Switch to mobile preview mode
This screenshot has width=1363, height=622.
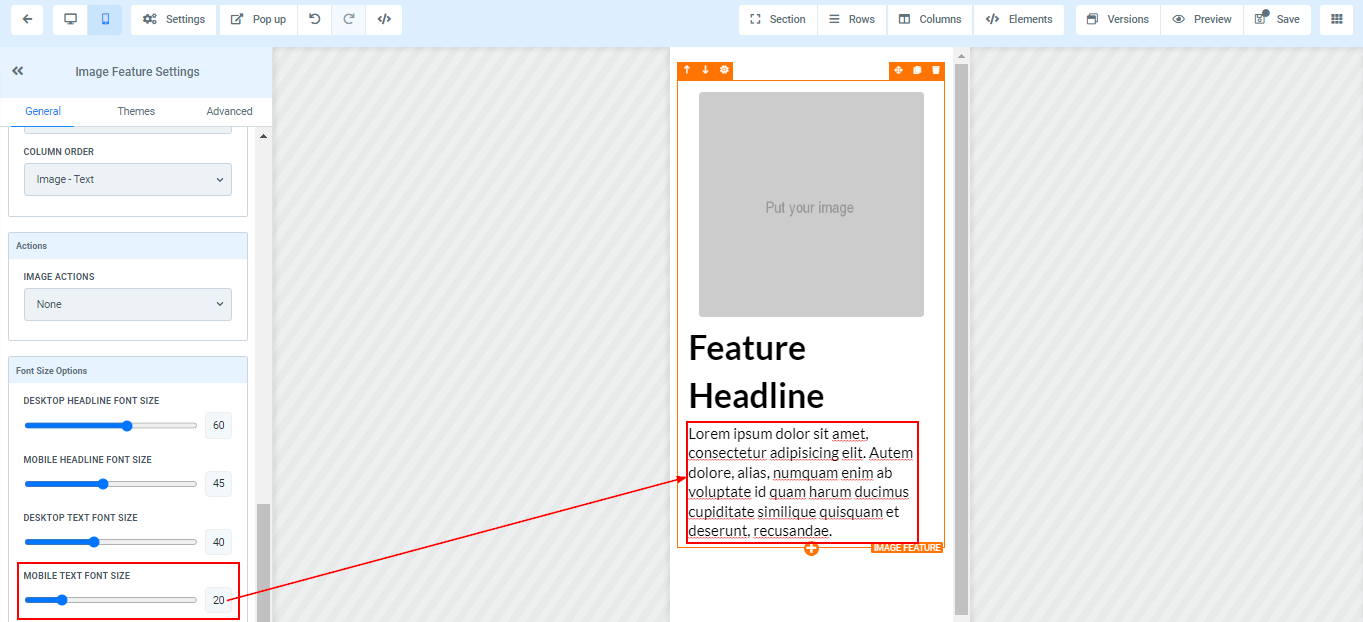click(x=105, y=19)
